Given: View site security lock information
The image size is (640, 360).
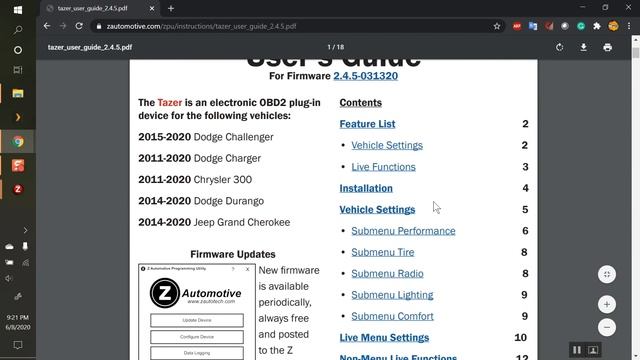Looking at the screenshot, I should pyautogui.click(x=98, y=26).
